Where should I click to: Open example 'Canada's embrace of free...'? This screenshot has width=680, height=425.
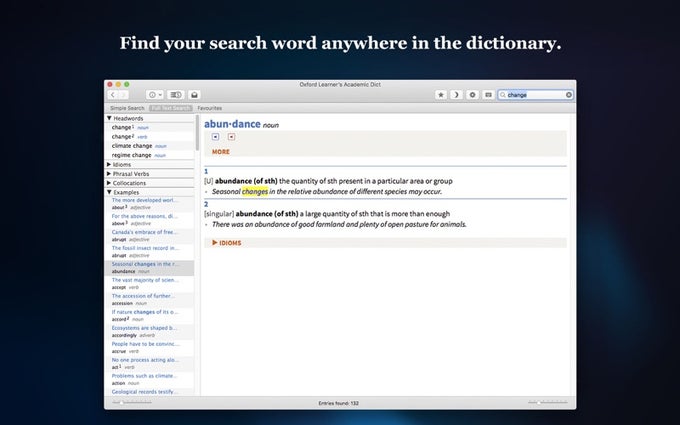pos(149,236)
